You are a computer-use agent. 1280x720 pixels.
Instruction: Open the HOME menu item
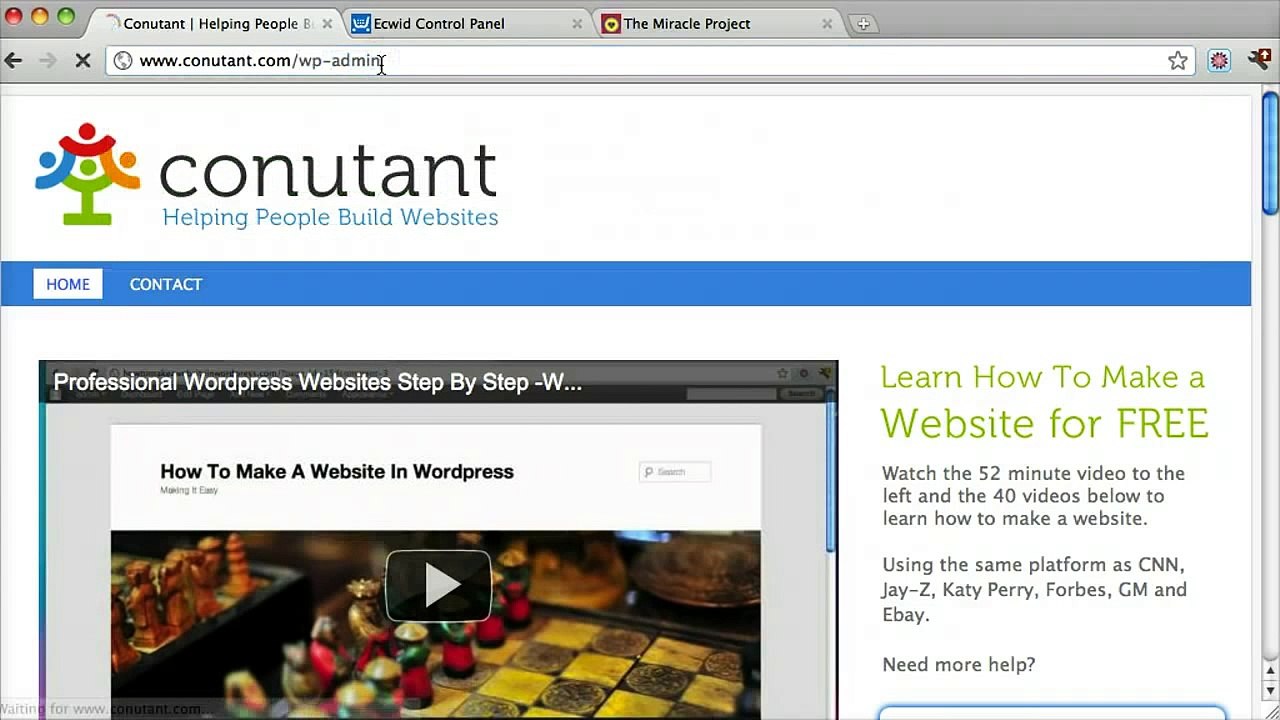tap(68, 284)
